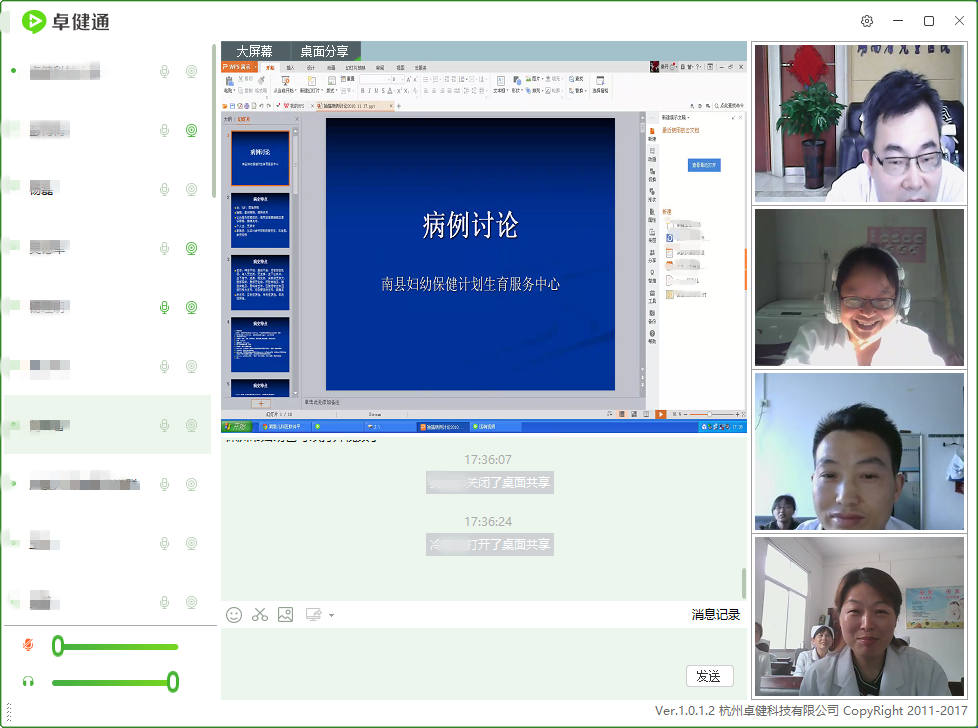Click the scissors screenshot icon

pos(259,615)
